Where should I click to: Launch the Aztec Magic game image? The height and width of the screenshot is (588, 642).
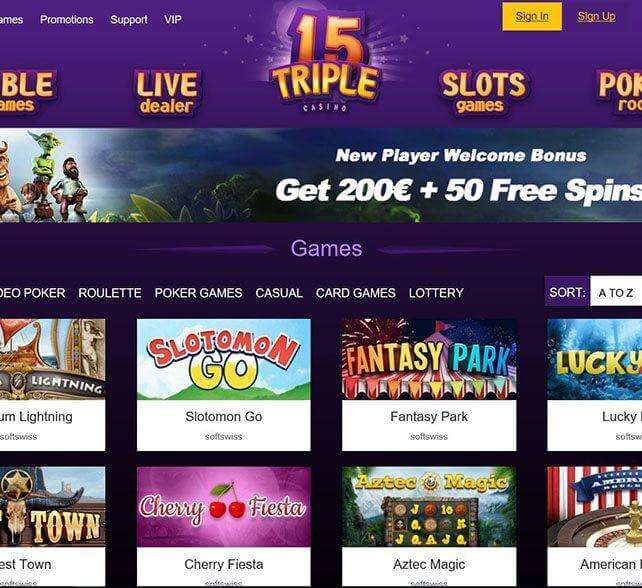[x=429, y=507]
